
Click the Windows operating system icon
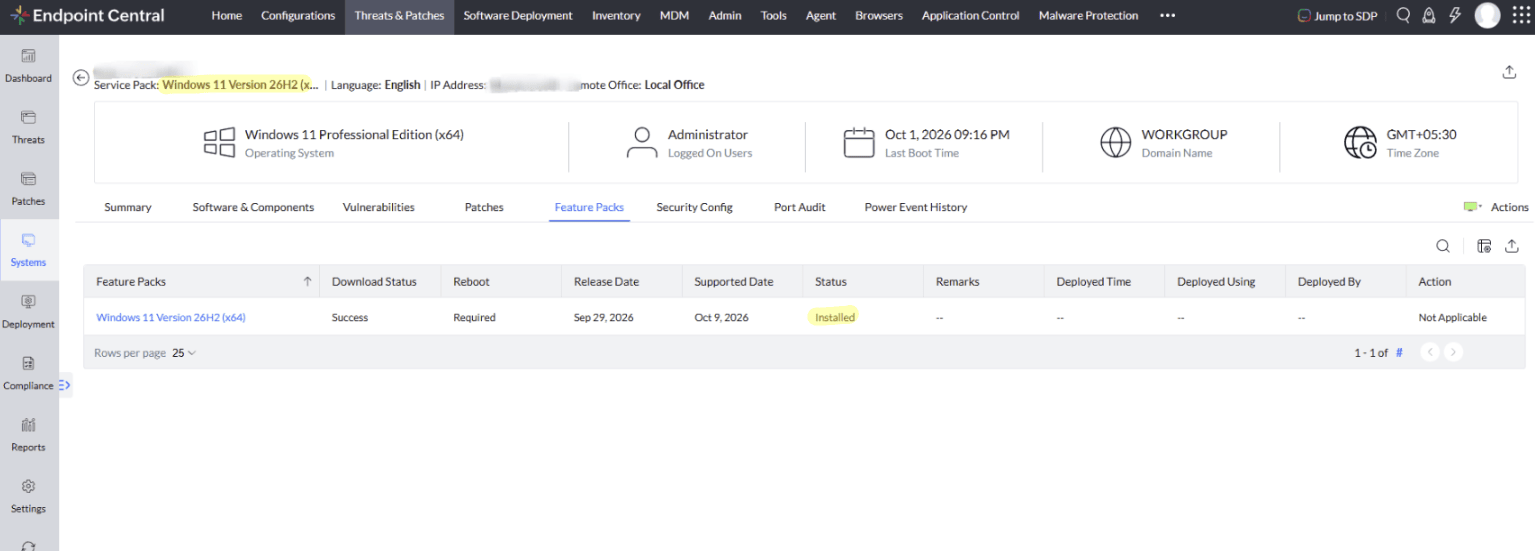pyautogui.click(x=219, y=142)
